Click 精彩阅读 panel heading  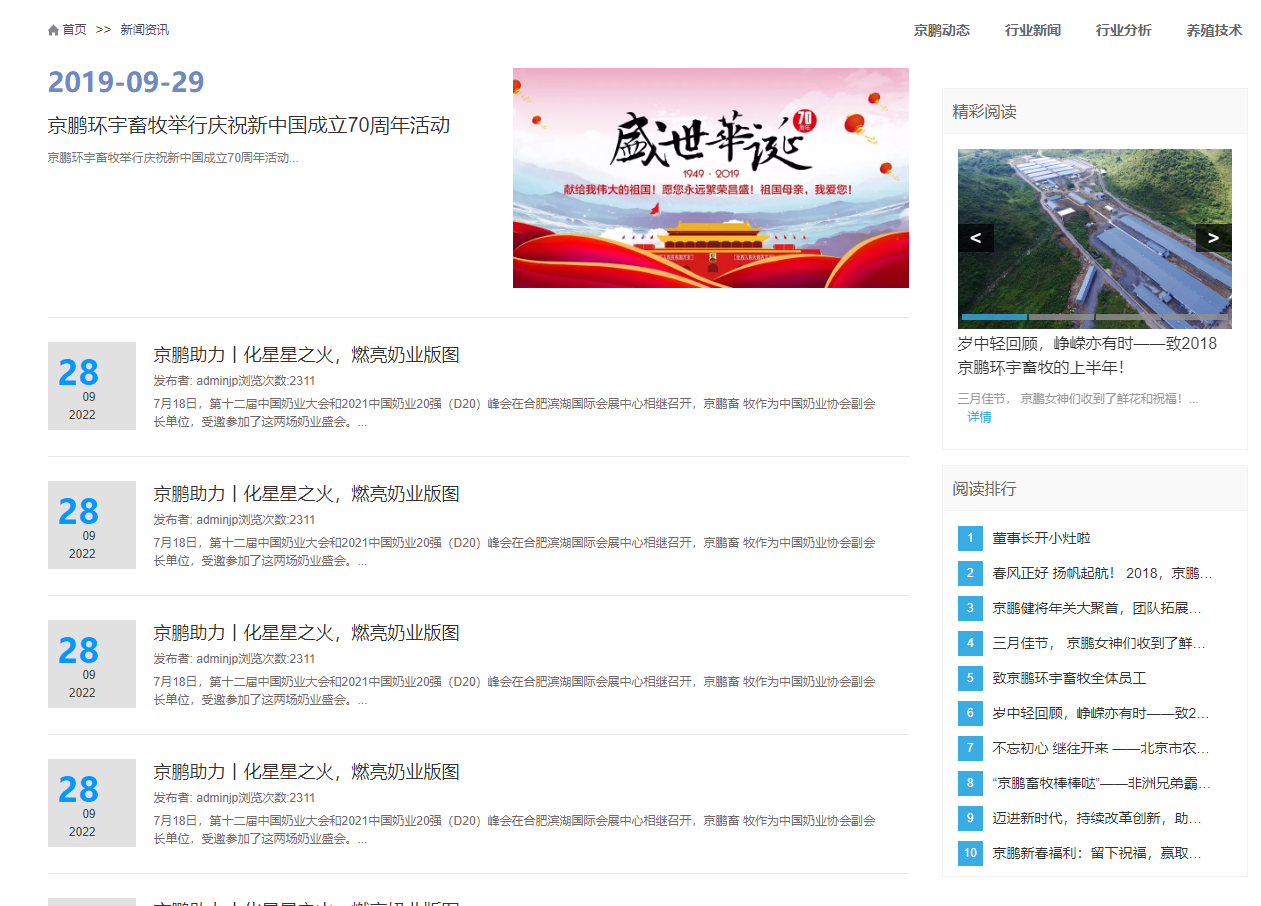tap(984, 111)
